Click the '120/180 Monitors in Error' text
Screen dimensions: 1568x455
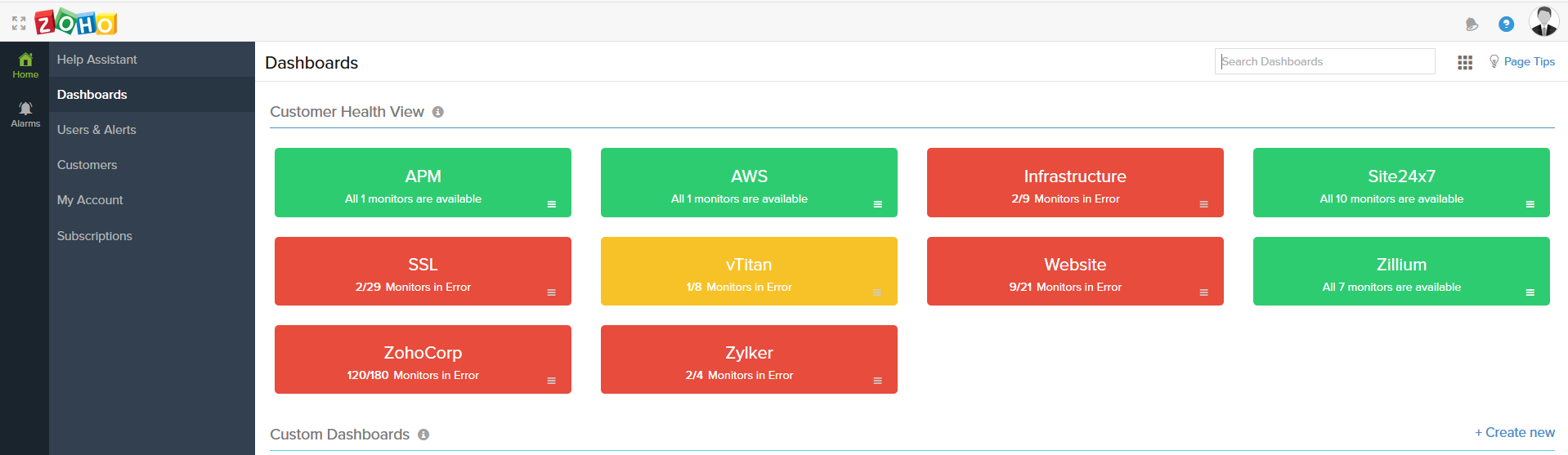[413, 375]
